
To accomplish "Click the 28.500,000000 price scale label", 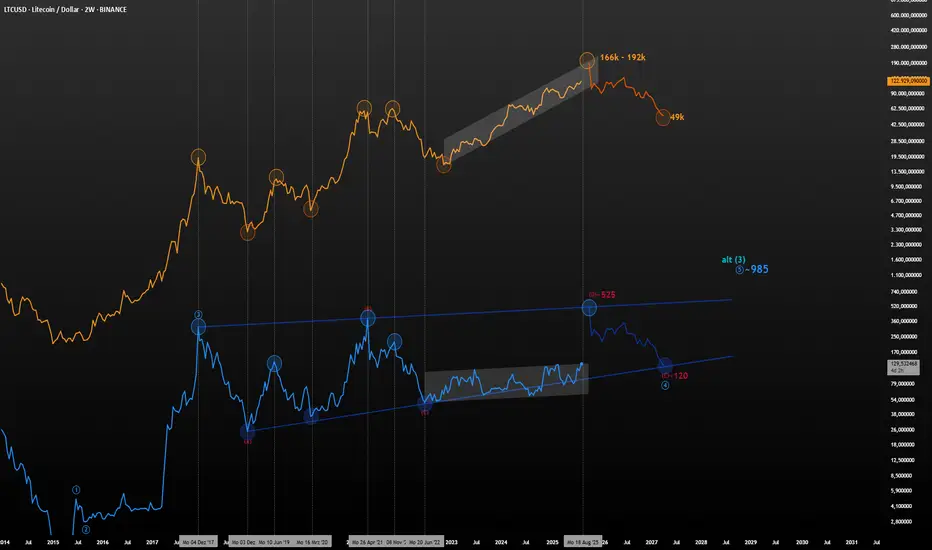I will [x=908, y=141].
